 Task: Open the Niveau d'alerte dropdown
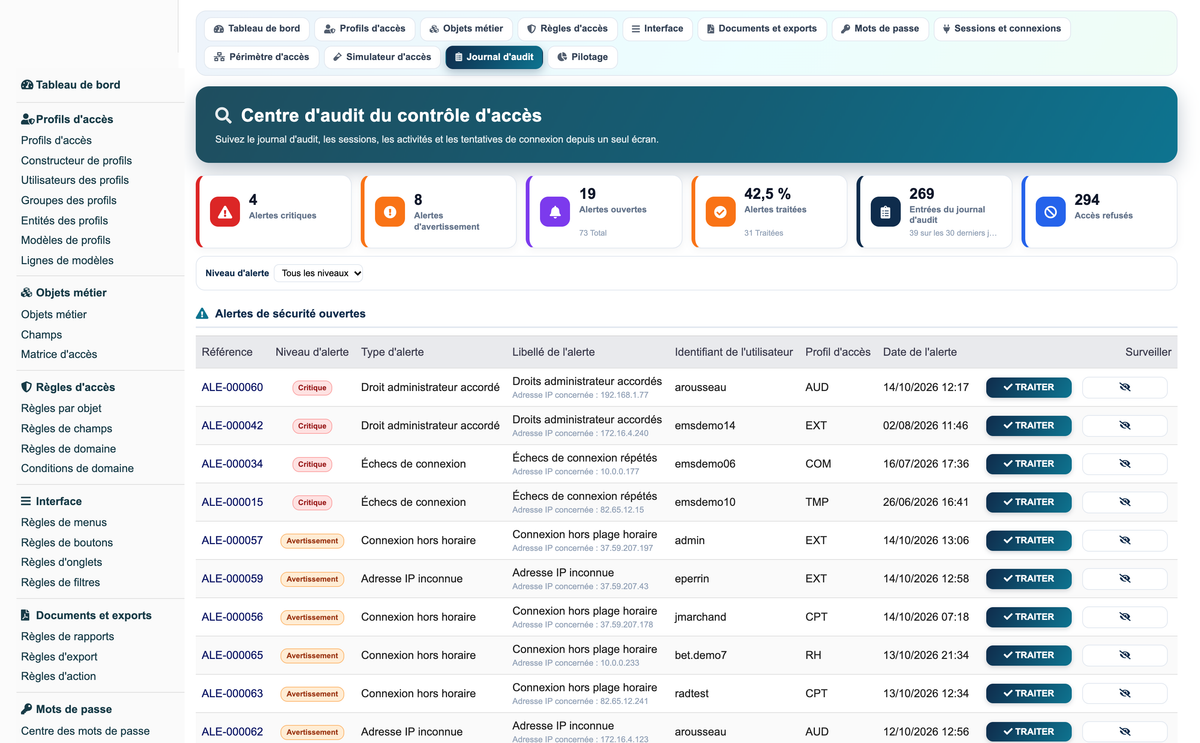319,273
